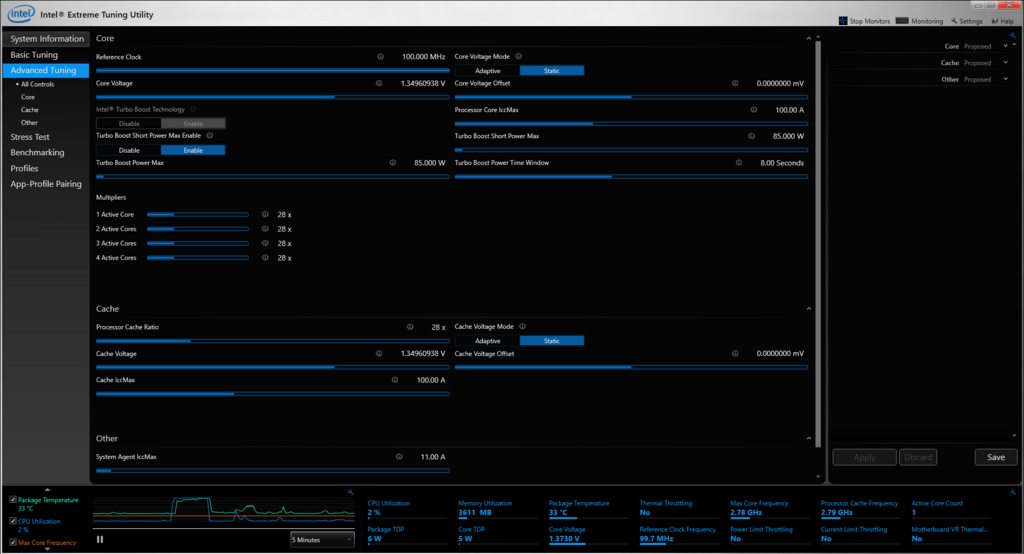Screen dimensions: 1024x554
Task: Click info icon for 2 Active Cores multiplier
Action: pyautogui.click(x=265, y=229)
